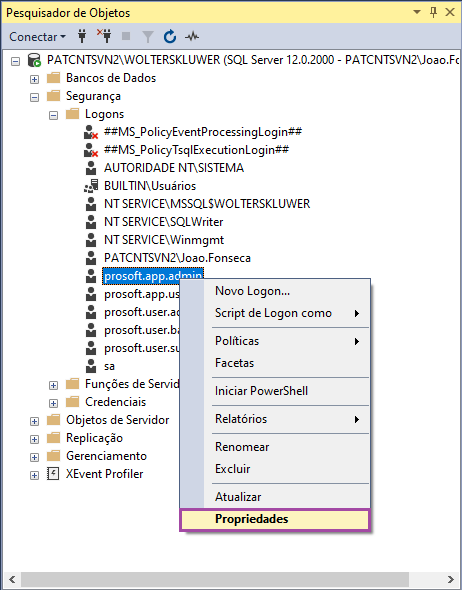Open the Activity Monitor pulse icon
Screen dimensions: 462x590
[192, 36]
